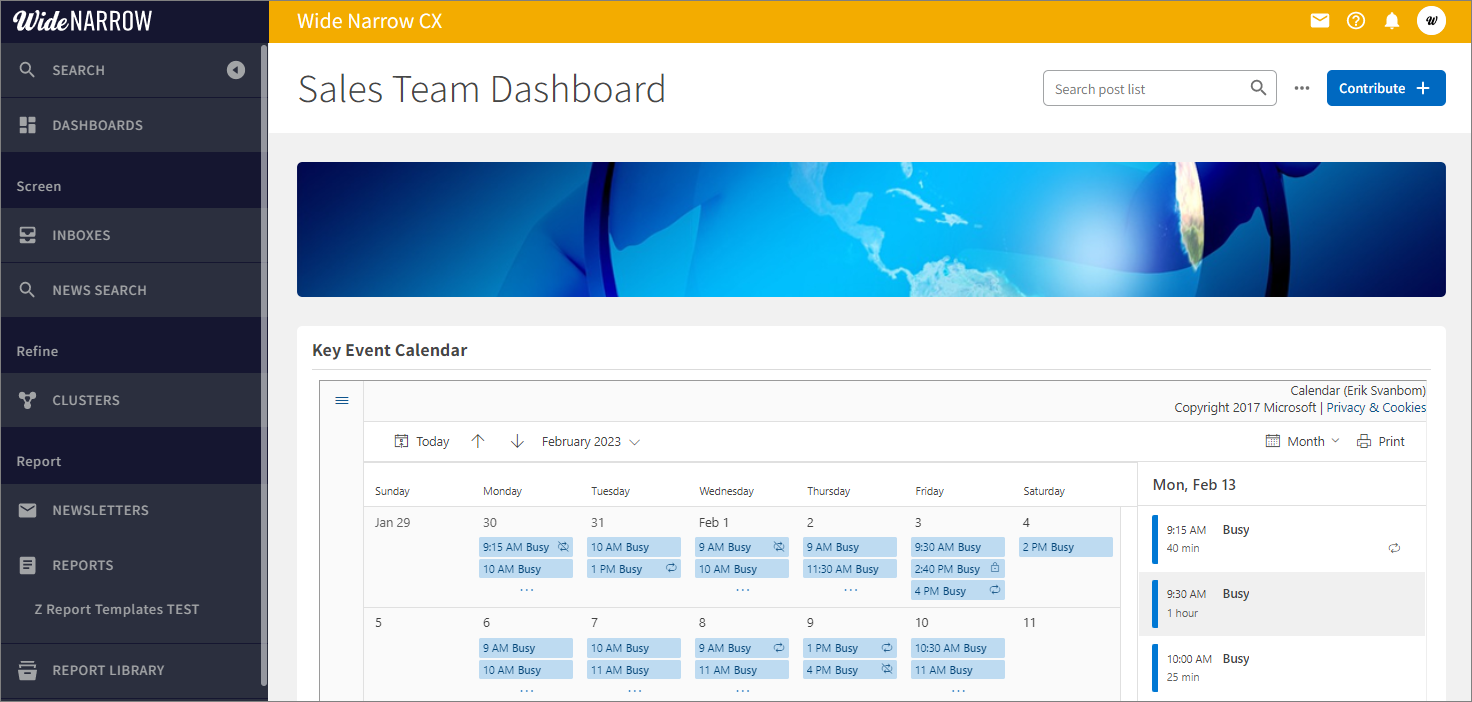This screenshot has height=702, width=1472.
Task: Toggle the calendar hamburger menu
Action: point(342,400)
